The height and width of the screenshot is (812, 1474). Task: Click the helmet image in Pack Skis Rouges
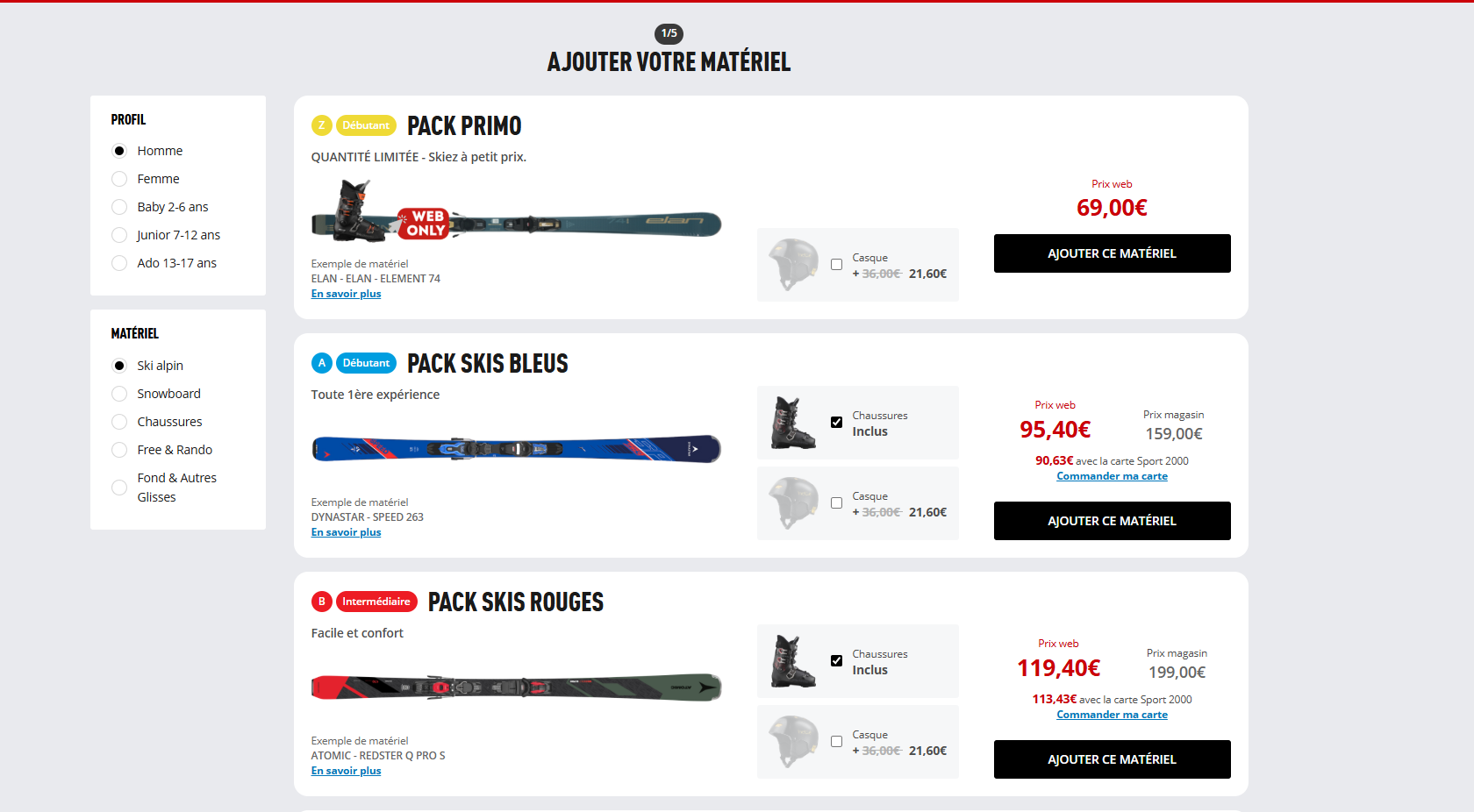793,741
